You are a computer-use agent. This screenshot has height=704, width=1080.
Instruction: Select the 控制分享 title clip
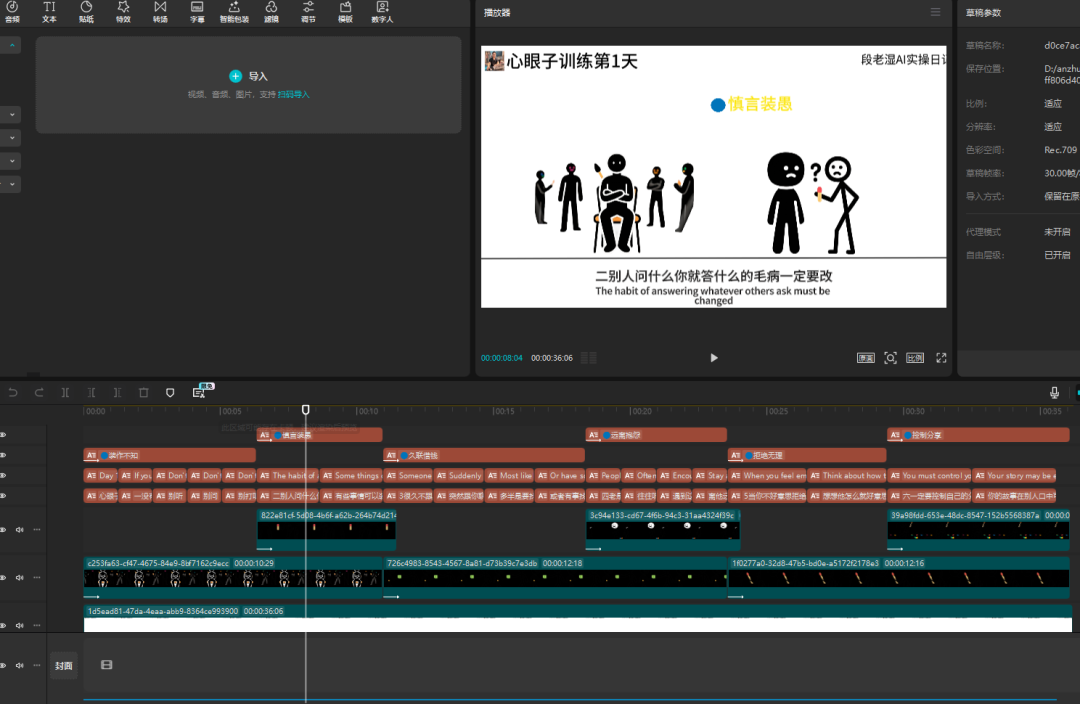pos(978,435)
